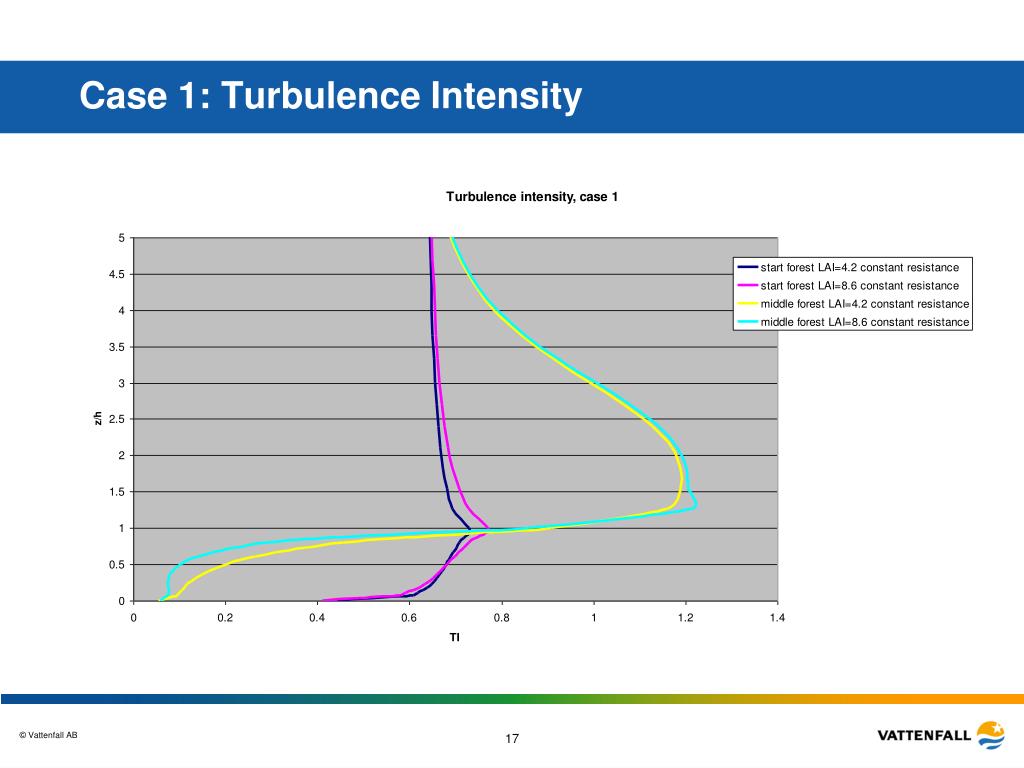Click the magenta legend line swatch
Viewport: 1024px width, 768px height.
pyautogui.click(x=747, y=285)
